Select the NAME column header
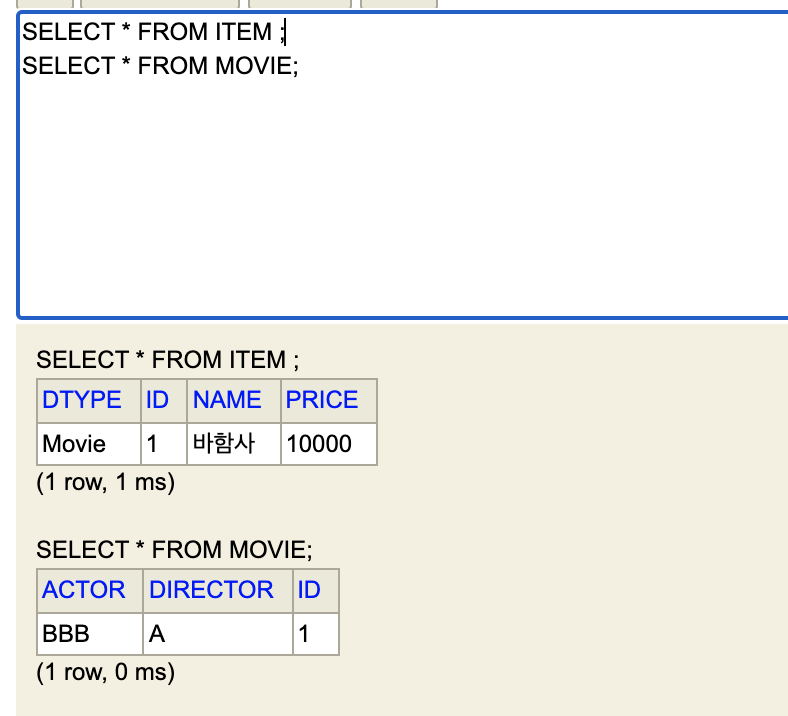 (227, 400)
